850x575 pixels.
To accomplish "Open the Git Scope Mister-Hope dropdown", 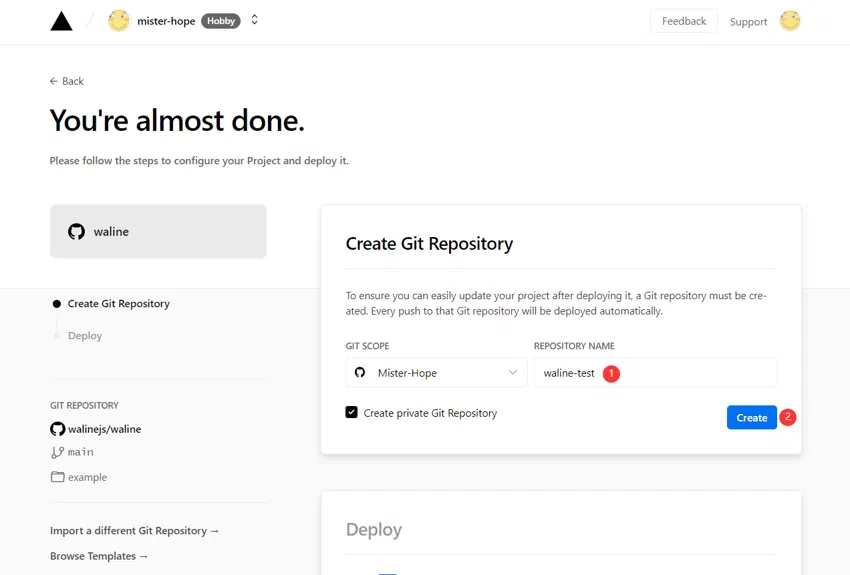I will (x=436, y=372).
